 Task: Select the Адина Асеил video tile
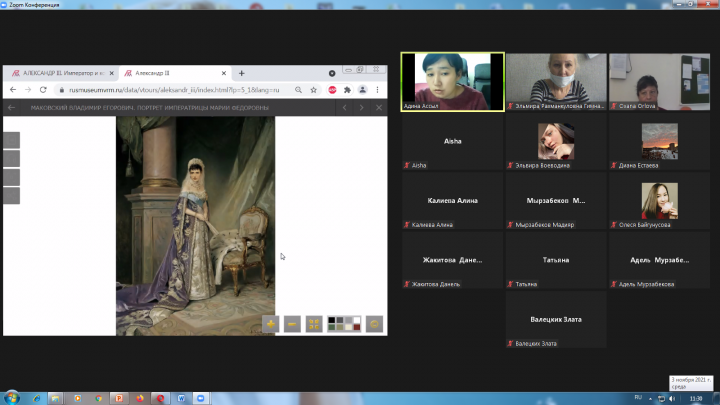pos(452,82)
